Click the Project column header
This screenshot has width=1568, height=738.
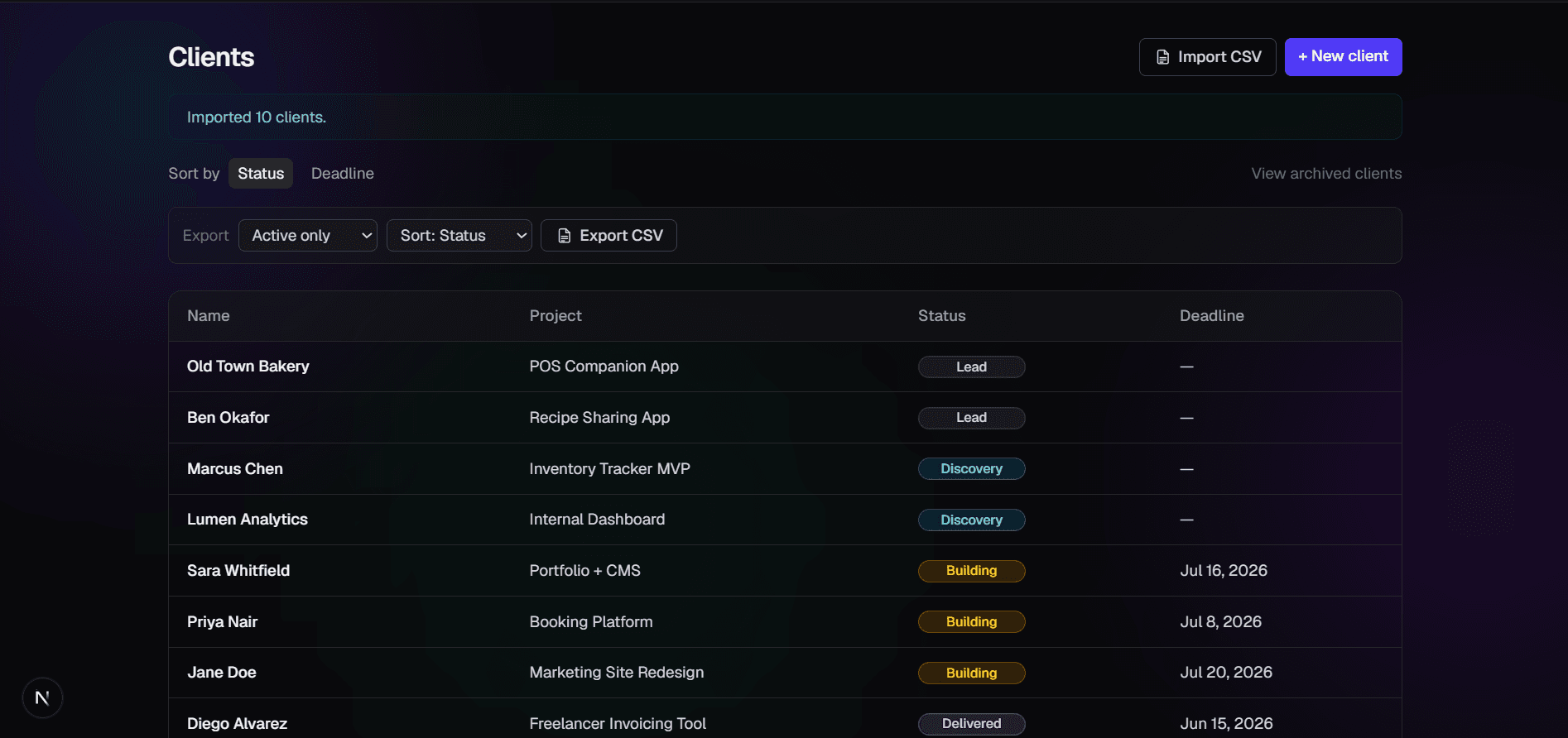click(556, 316)
